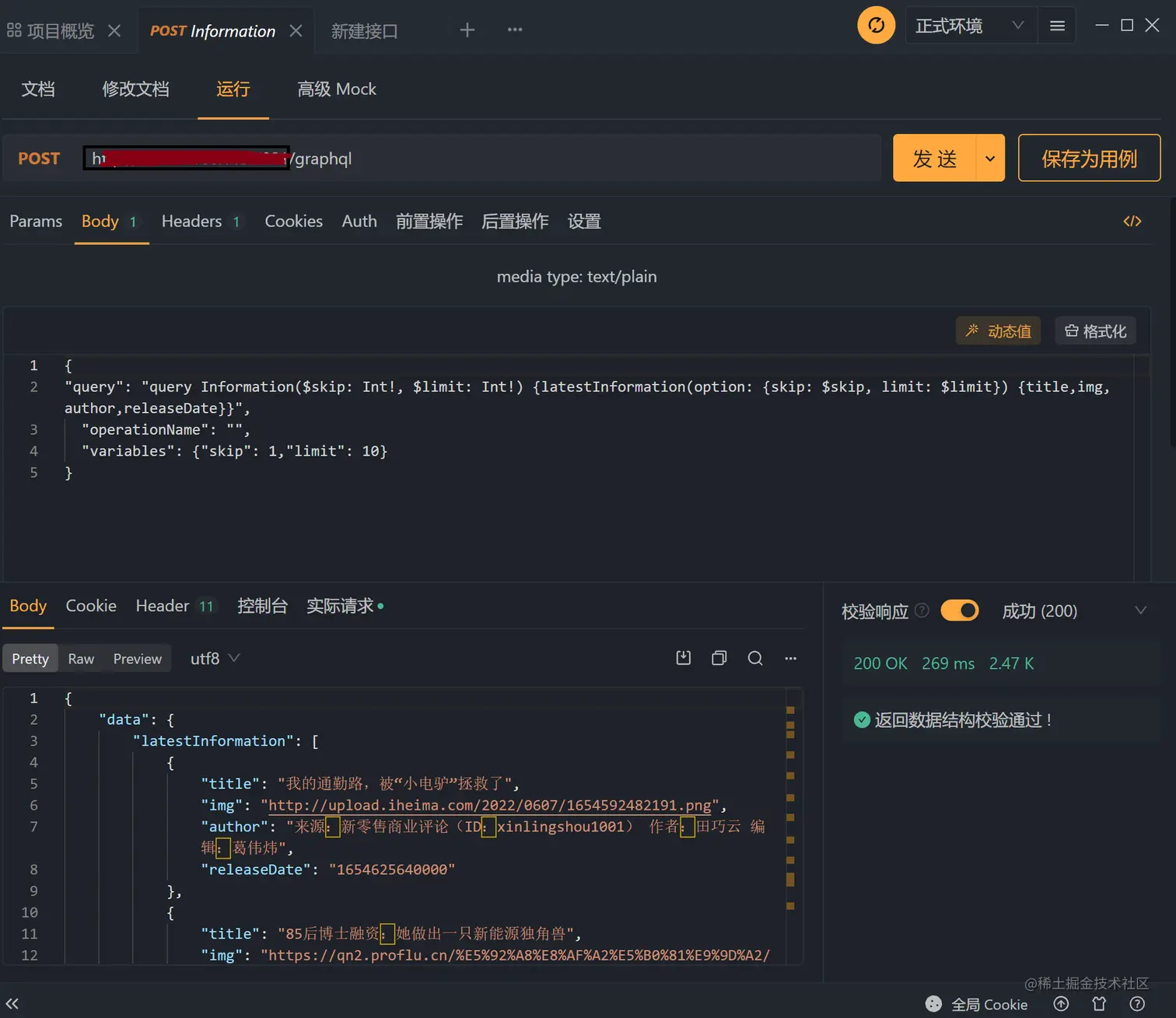This screenshot has height=1018, width=1176.
Task: Open the 实际请求 tab
Action: [345, 606]
